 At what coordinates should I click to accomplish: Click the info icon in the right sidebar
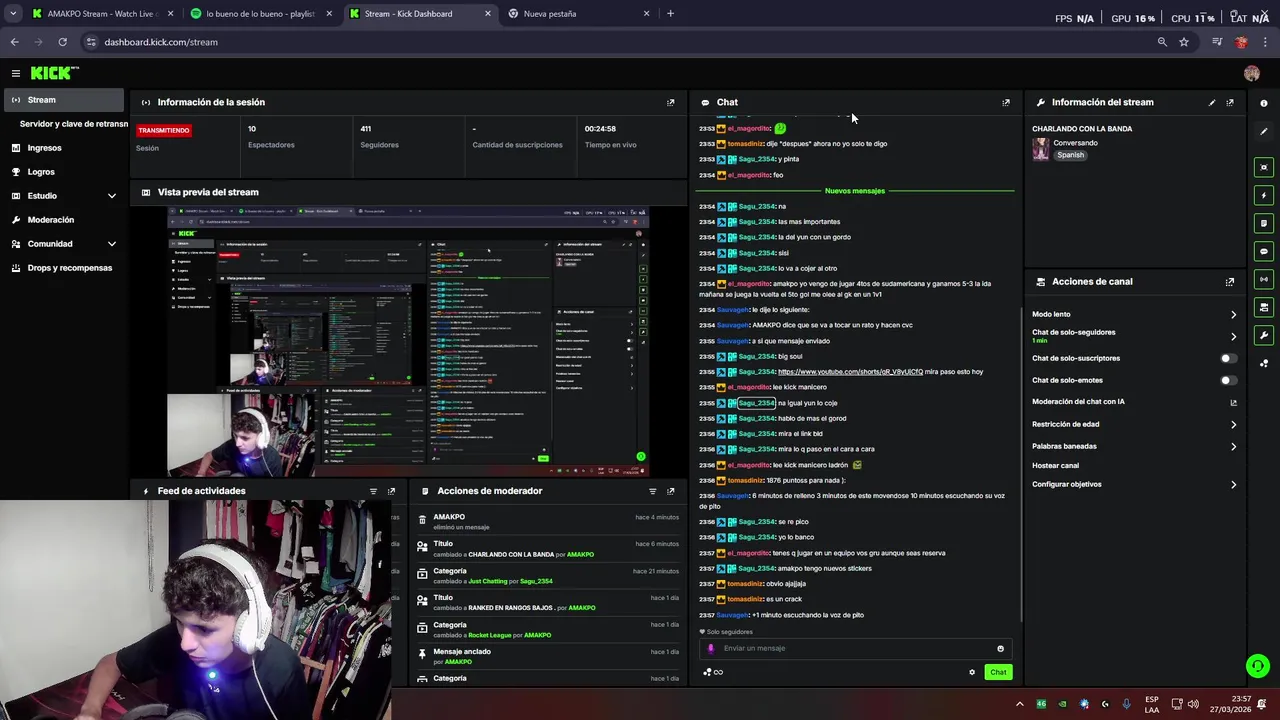[x=1264, y=103]
